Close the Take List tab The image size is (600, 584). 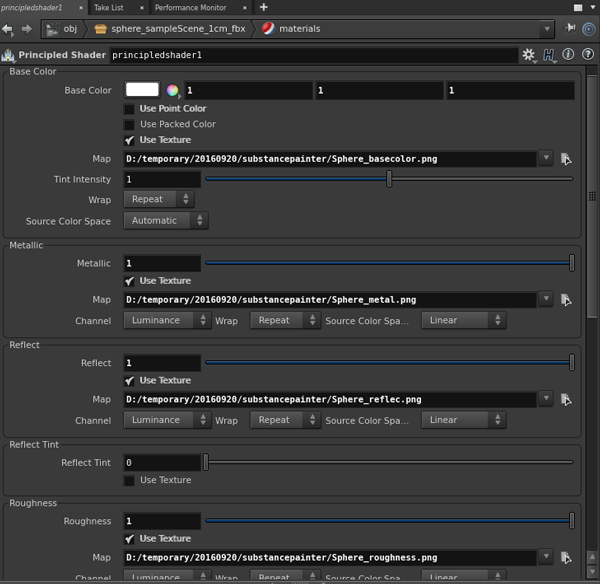[142, 8]
